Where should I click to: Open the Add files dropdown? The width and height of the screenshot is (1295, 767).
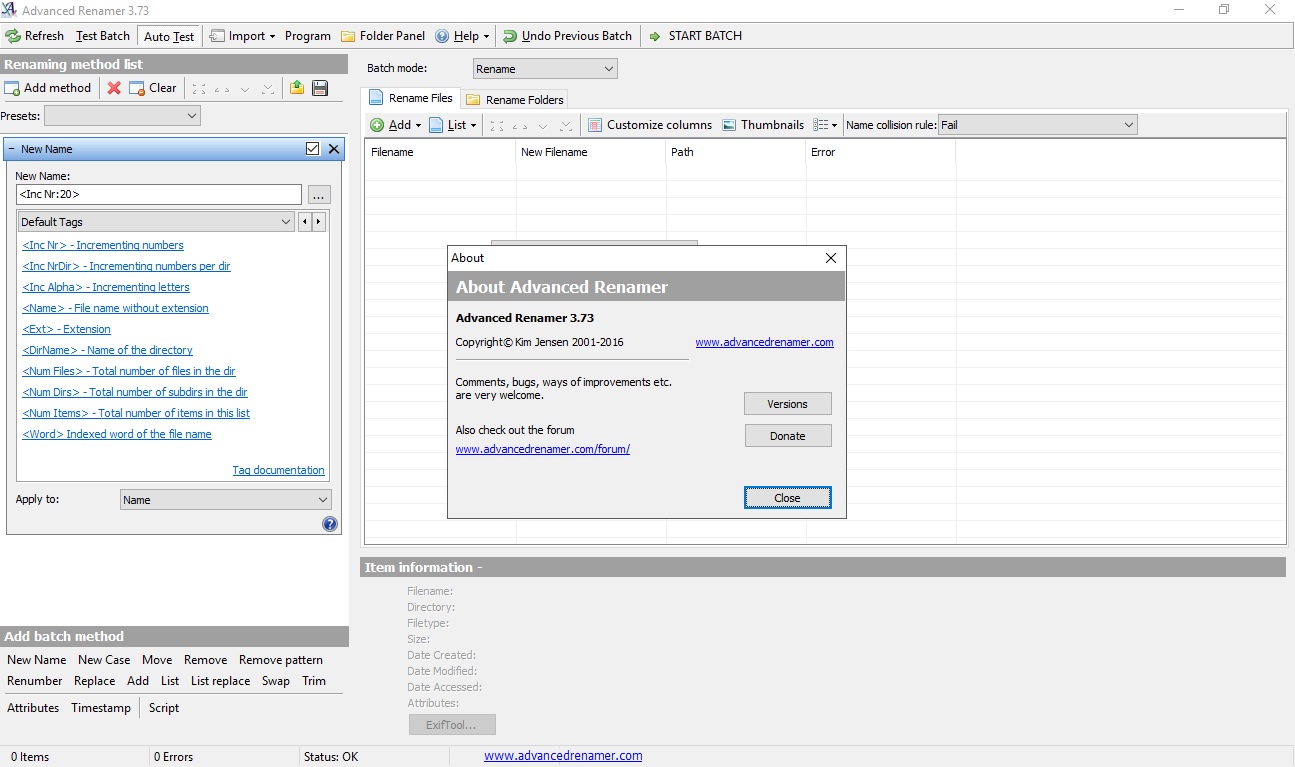coord(396,125)
